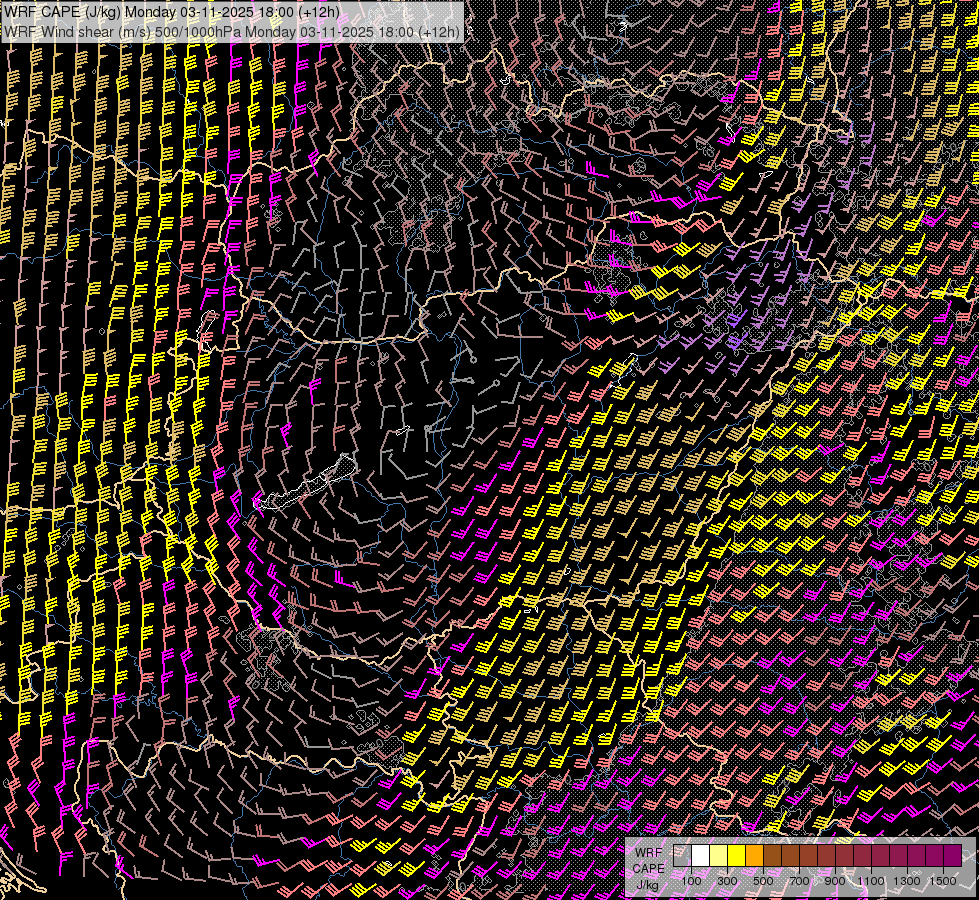Select the 1500 maximum legend label
Image resolution: width=979 pixels, height=900 pixels.
(x=943, y=881)
